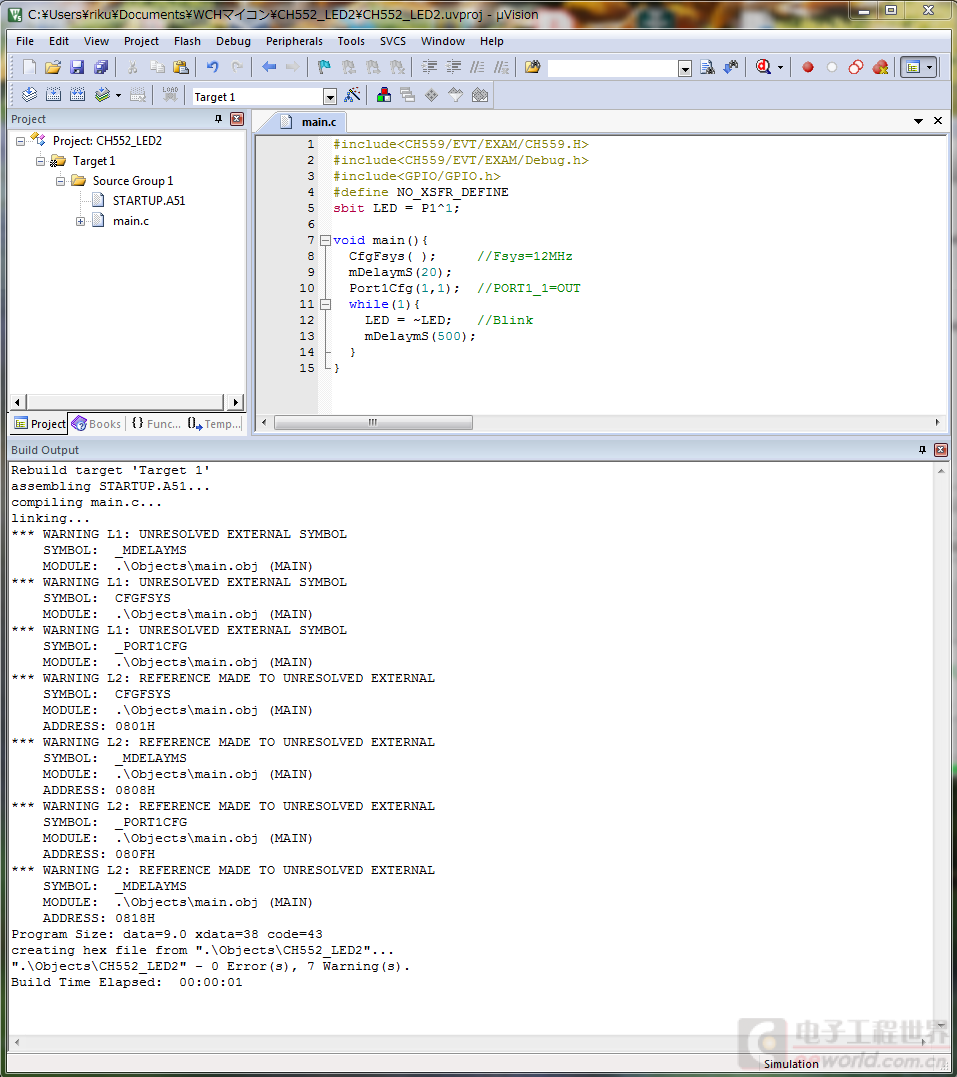Close the main.c editor tab
This screenshot has height=1077, width=957.
pyautogui.click(x=938, y=121)
